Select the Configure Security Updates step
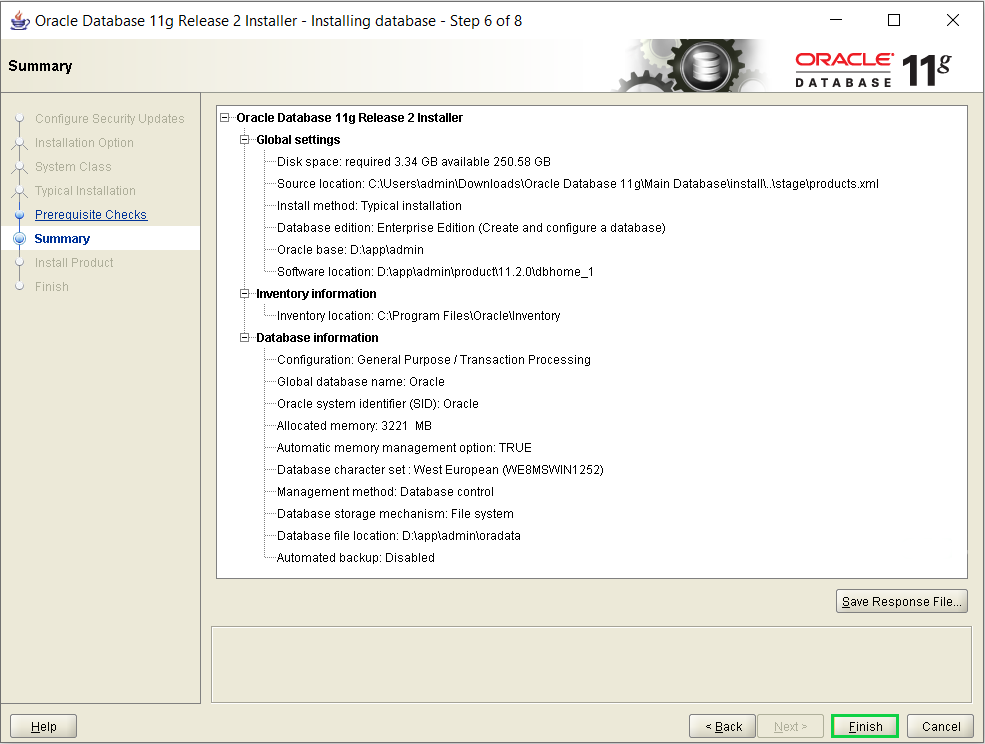Viewport: 985px width, 744px height. coord(109,119)
